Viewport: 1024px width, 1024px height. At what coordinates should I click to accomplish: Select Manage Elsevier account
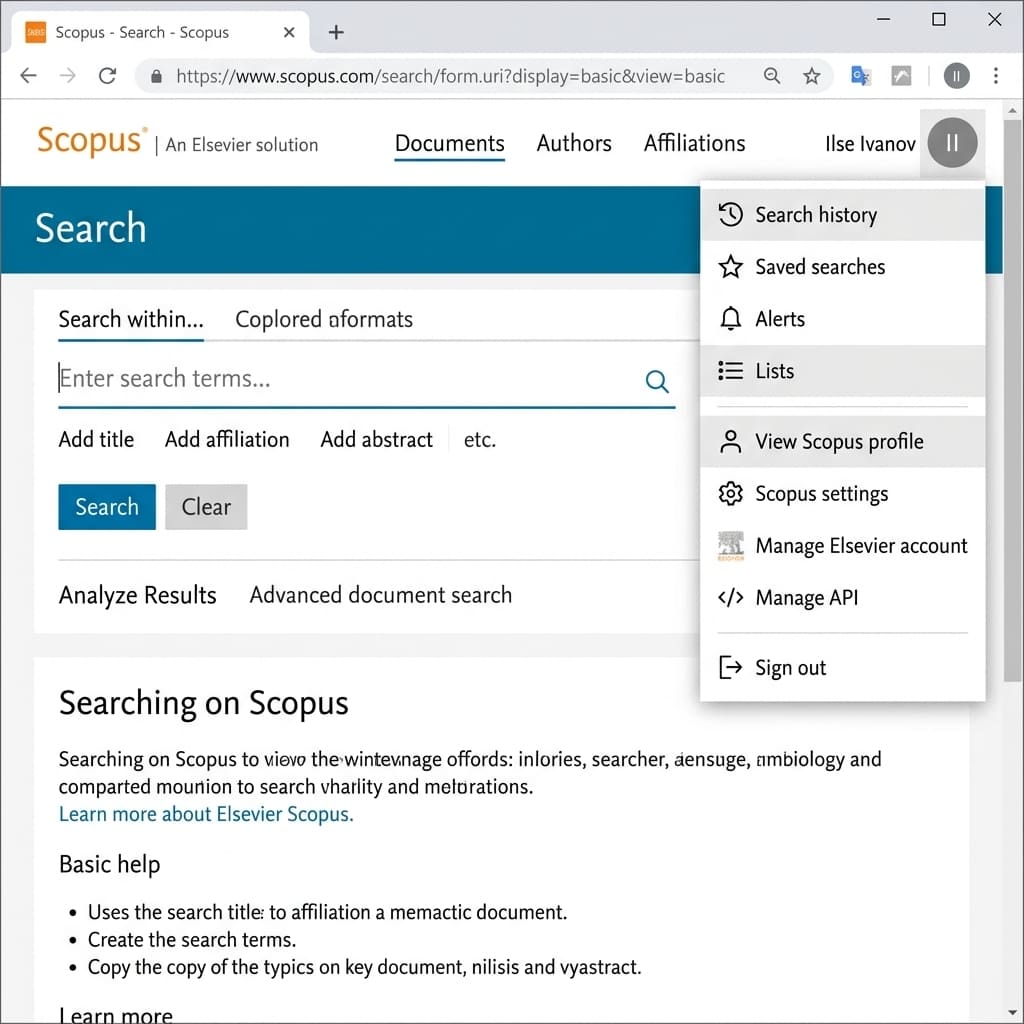point(842,545)
